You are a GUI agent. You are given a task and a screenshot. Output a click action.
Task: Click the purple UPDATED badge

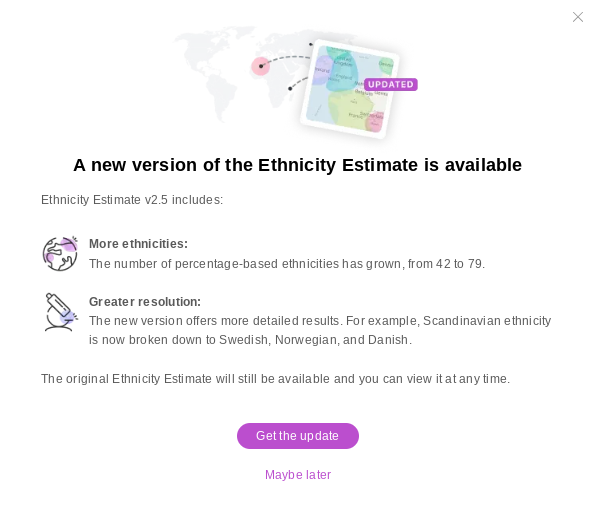pyautogui.click(x=391, y=84)
